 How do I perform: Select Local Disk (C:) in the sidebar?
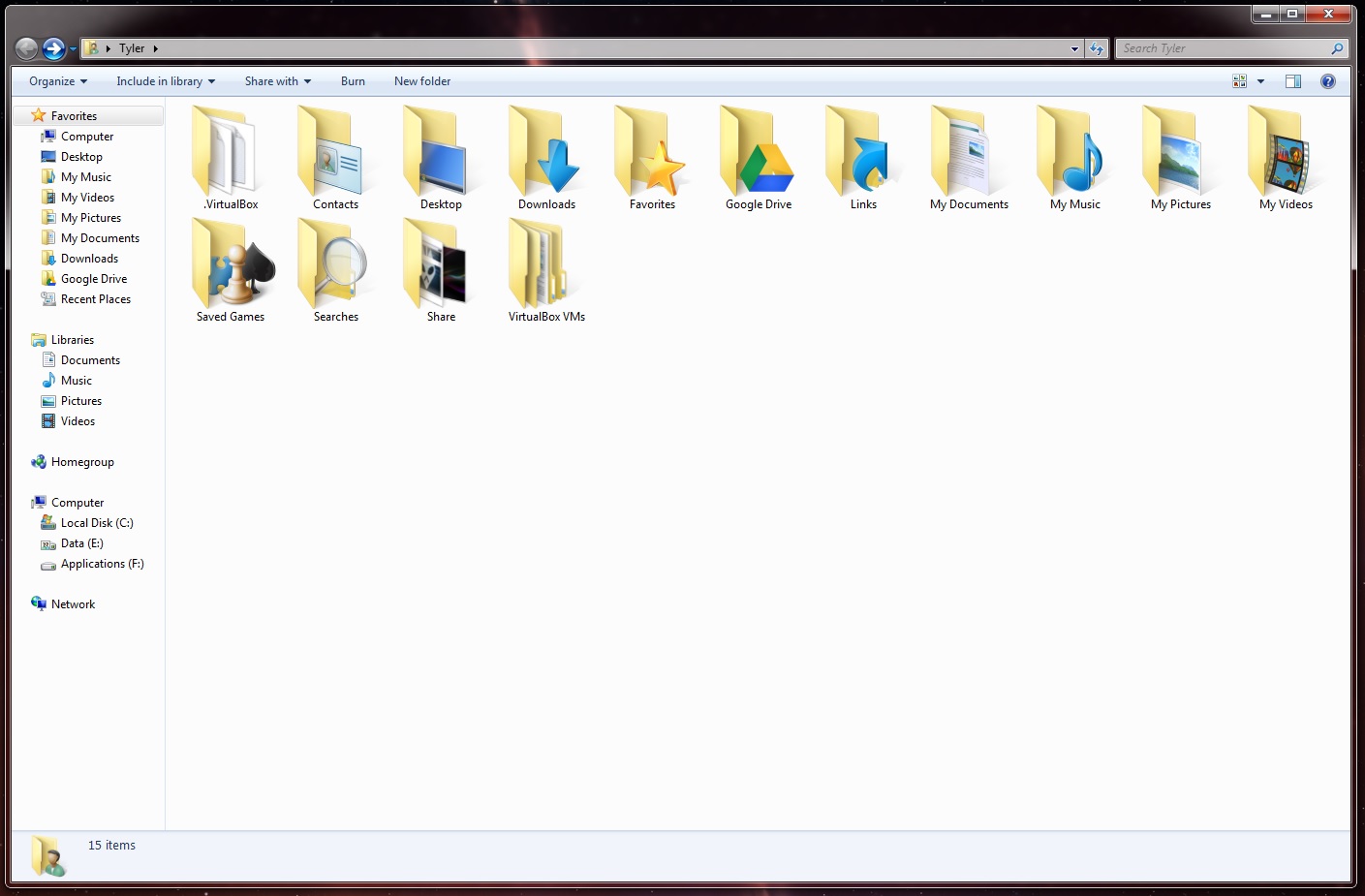point(96,522)
